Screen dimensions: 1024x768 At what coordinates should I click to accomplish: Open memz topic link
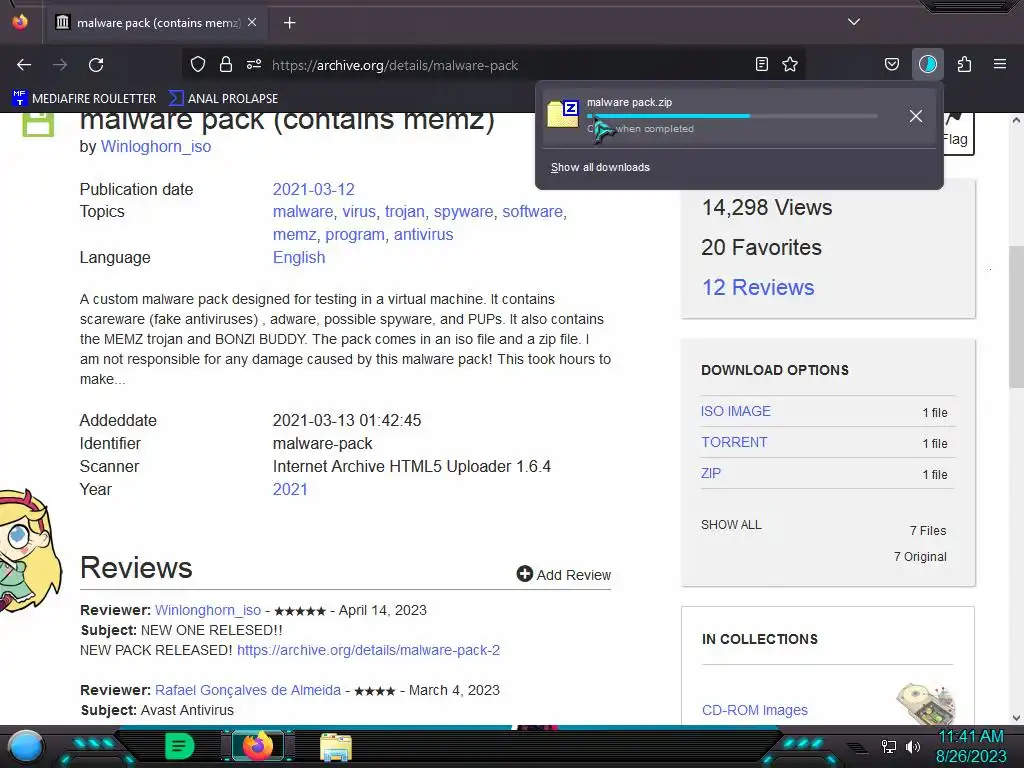(x=295, y=234)
